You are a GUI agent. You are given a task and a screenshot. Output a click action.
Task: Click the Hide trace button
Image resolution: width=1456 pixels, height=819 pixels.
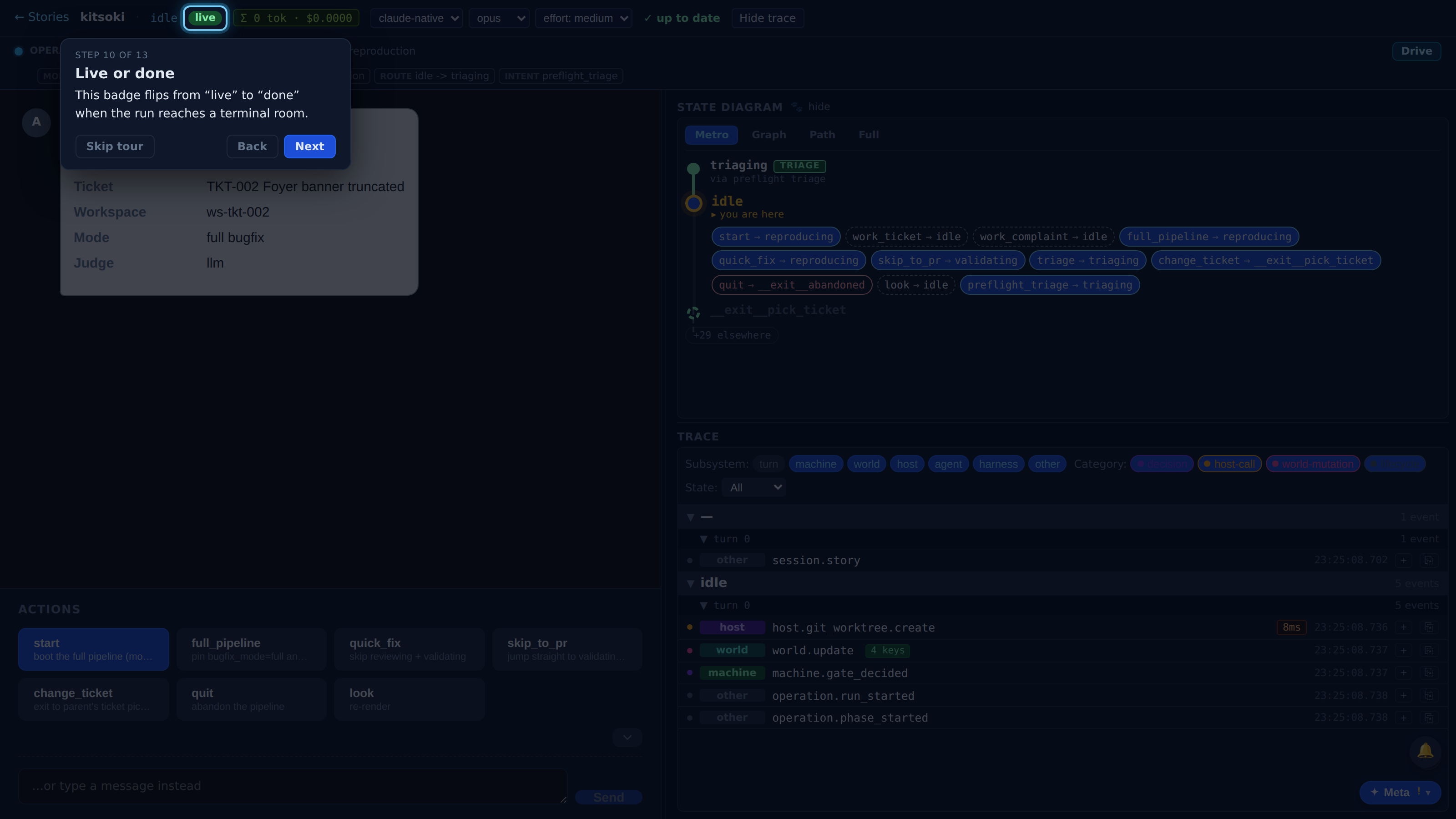click(x=767, y=18)
